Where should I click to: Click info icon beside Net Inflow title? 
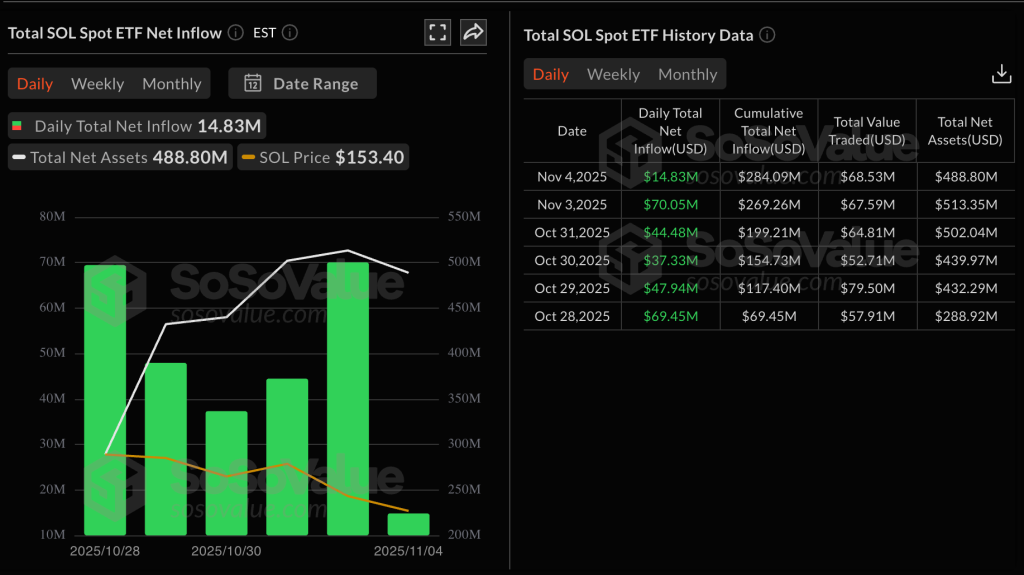[236, 32]
